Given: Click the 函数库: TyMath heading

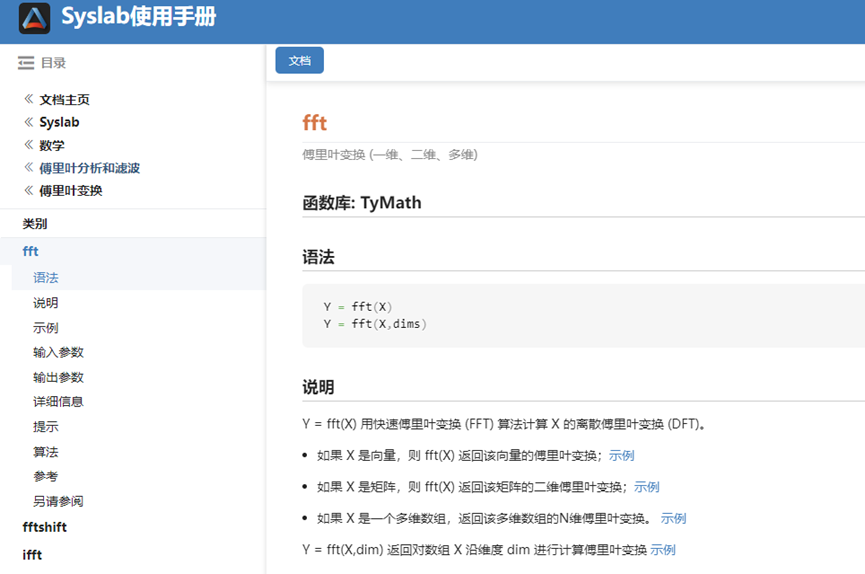Looking at the screenshot, I should 362,203.
